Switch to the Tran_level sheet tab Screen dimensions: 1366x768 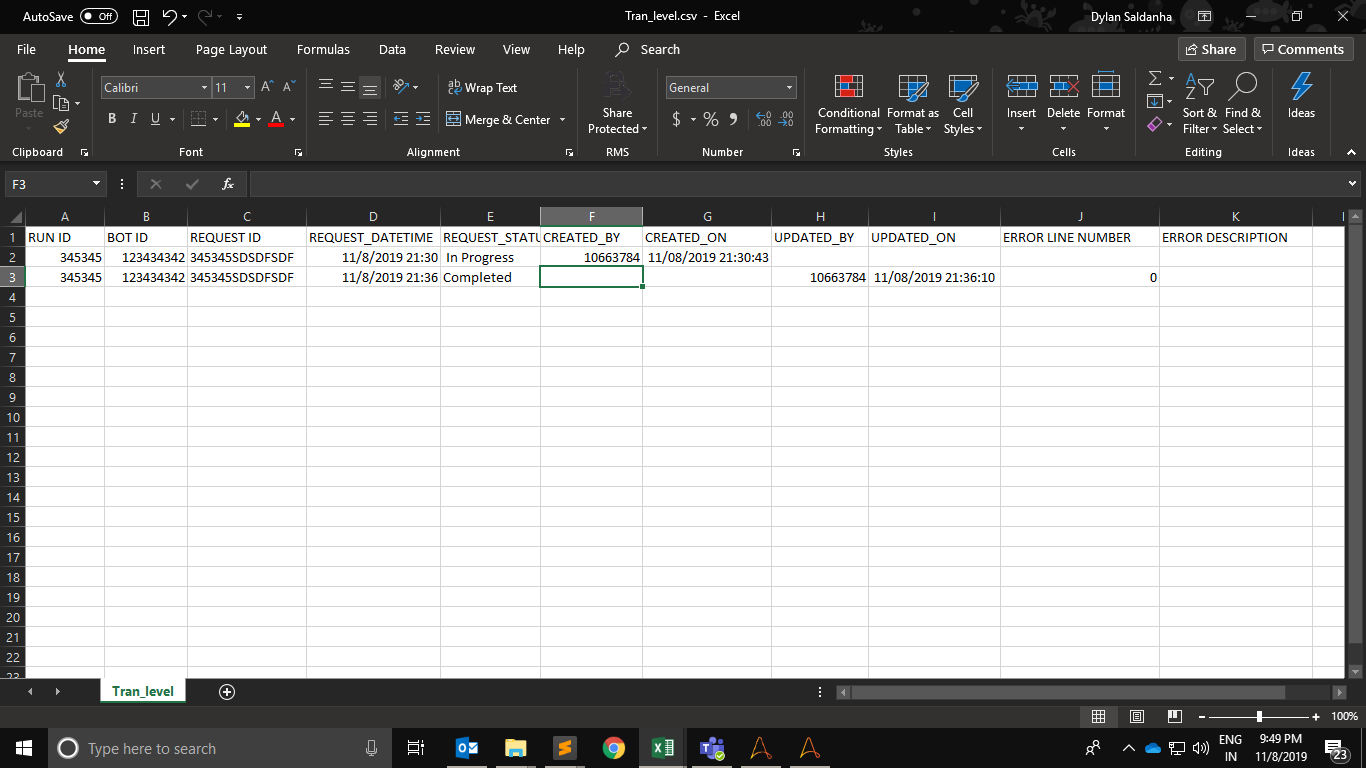(143, 692)
